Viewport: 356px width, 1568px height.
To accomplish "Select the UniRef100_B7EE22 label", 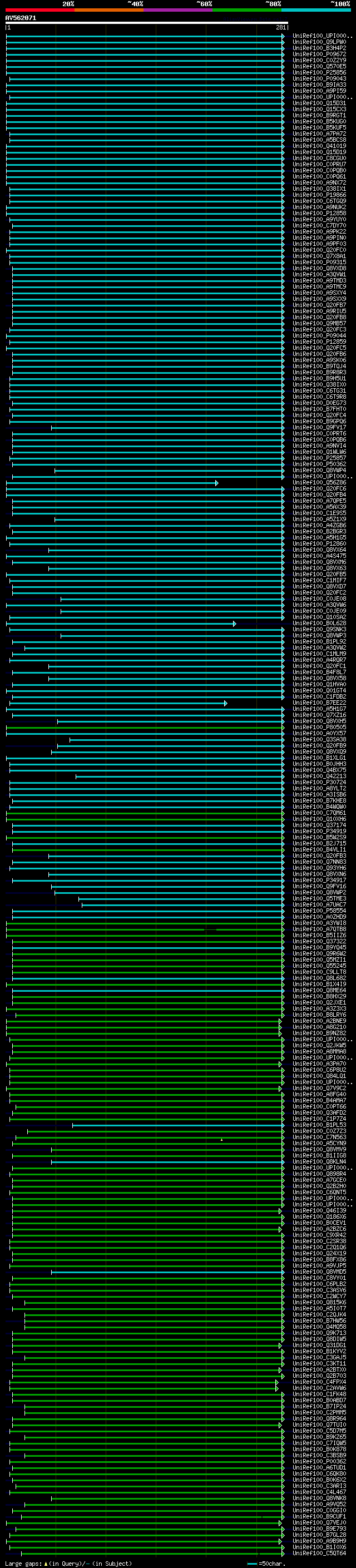I will coord(319,703).
